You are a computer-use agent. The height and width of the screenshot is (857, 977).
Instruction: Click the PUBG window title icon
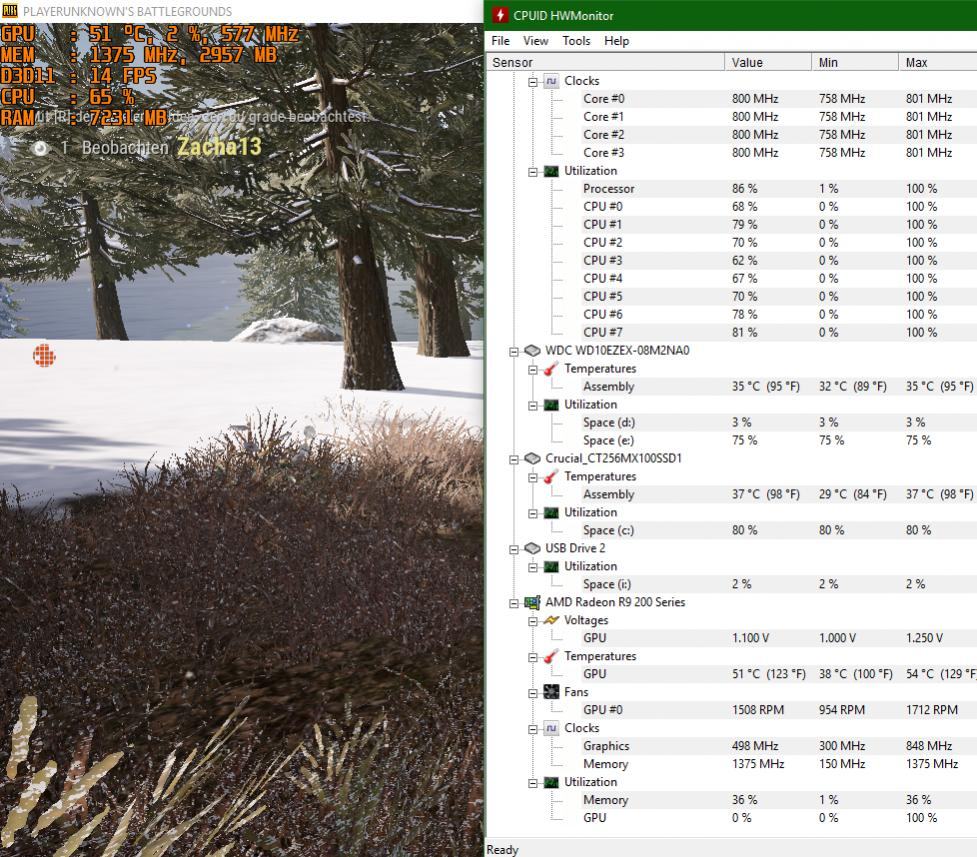point(9,11)
